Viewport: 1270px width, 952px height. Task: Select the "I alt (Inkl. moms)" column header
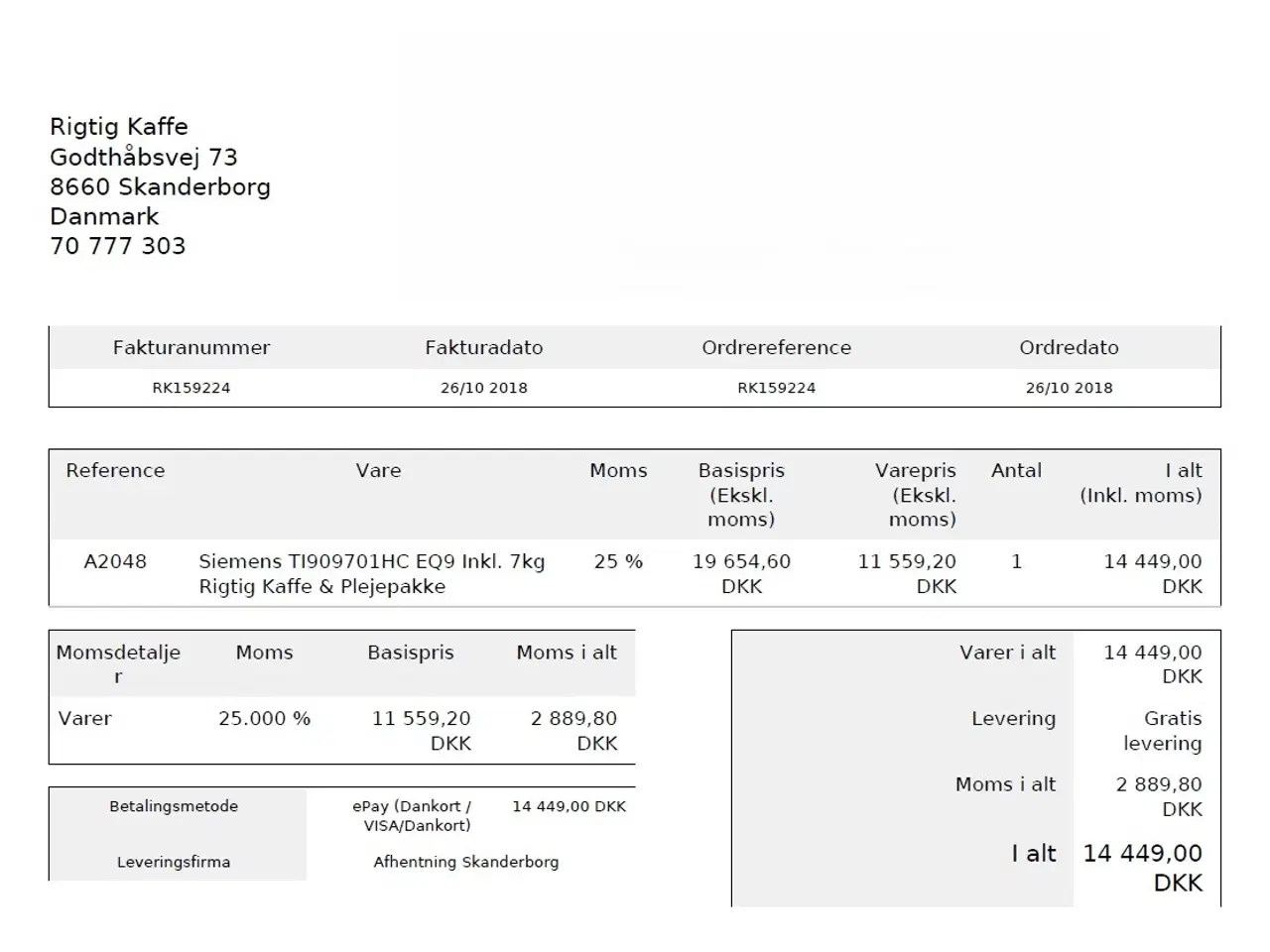[x=1141, y=483]
